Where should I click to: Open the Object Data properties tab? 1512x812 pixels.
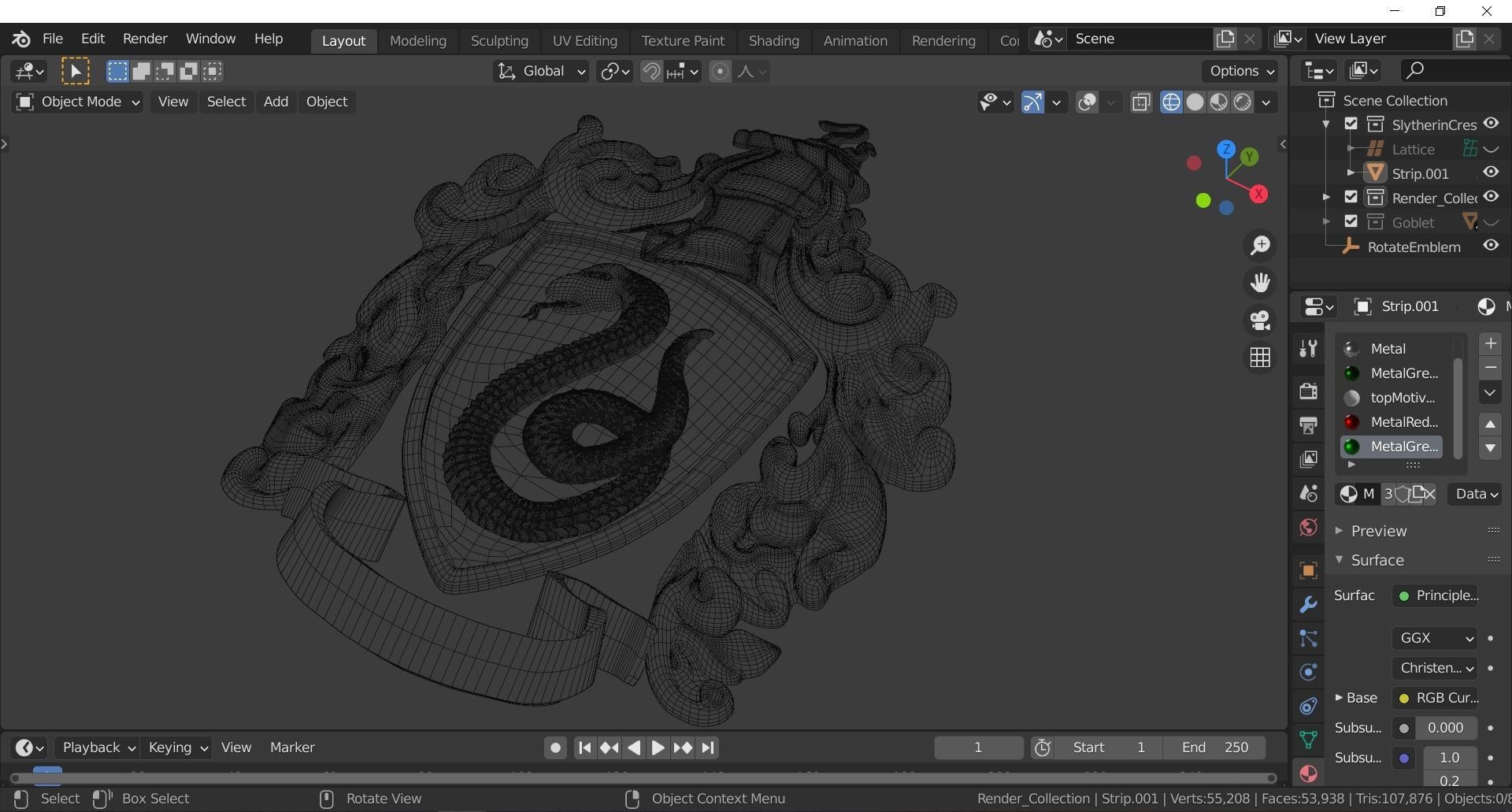pyautogui.click(x=1308, y=740)
